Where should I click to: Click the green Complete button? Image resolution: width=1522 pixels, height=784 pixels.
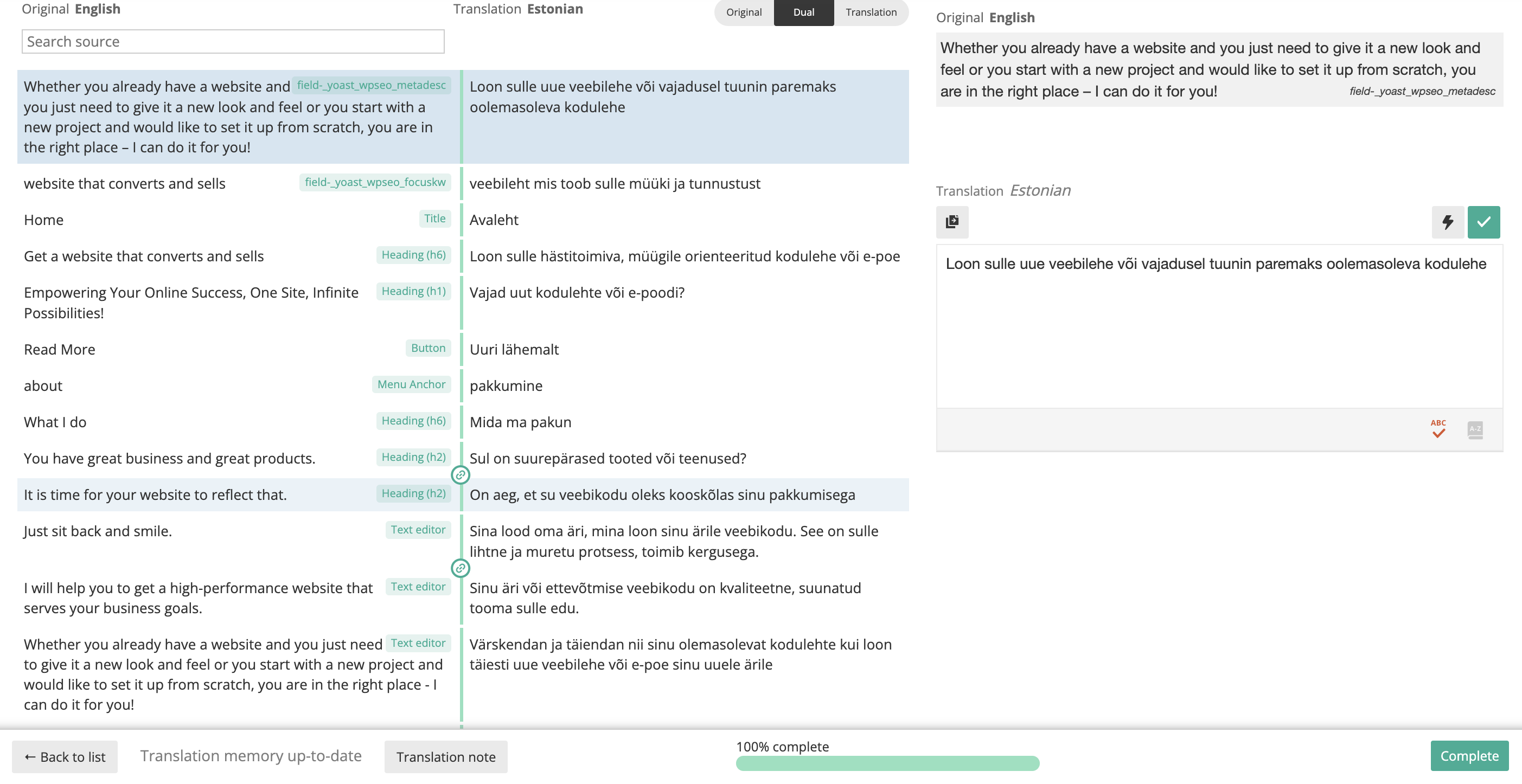[1469, 755]
